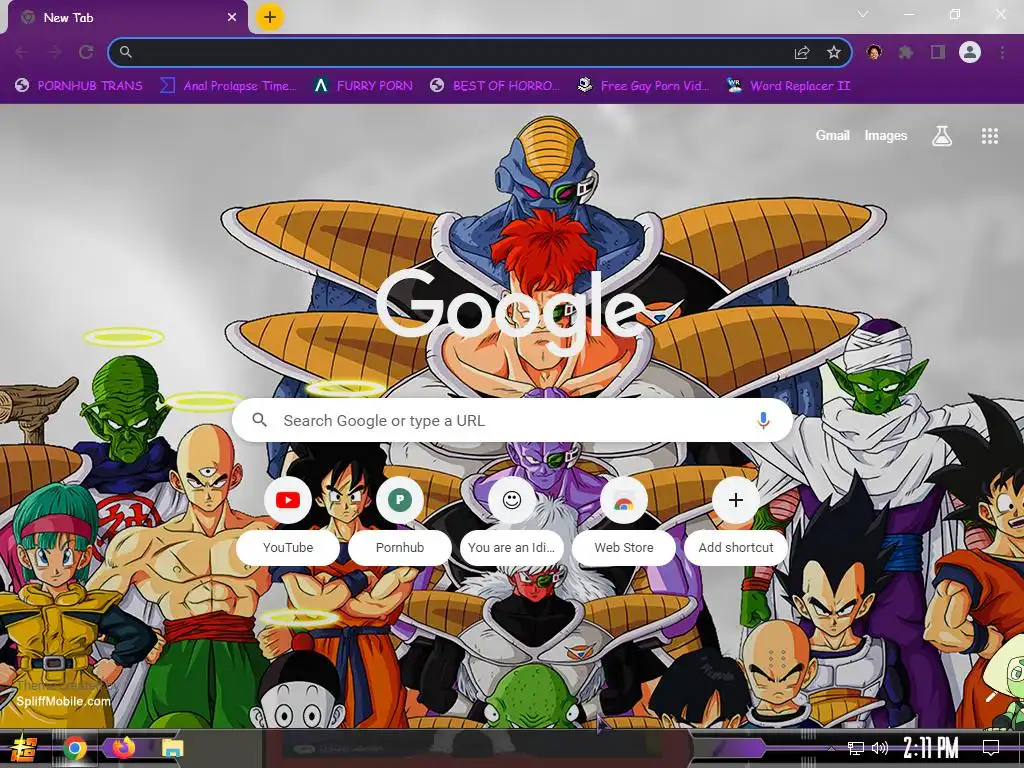Image resolution: width=1024 pixels, height=768 pixels.
Task: Open network status in system tray
Action: [x=856, y=748]
